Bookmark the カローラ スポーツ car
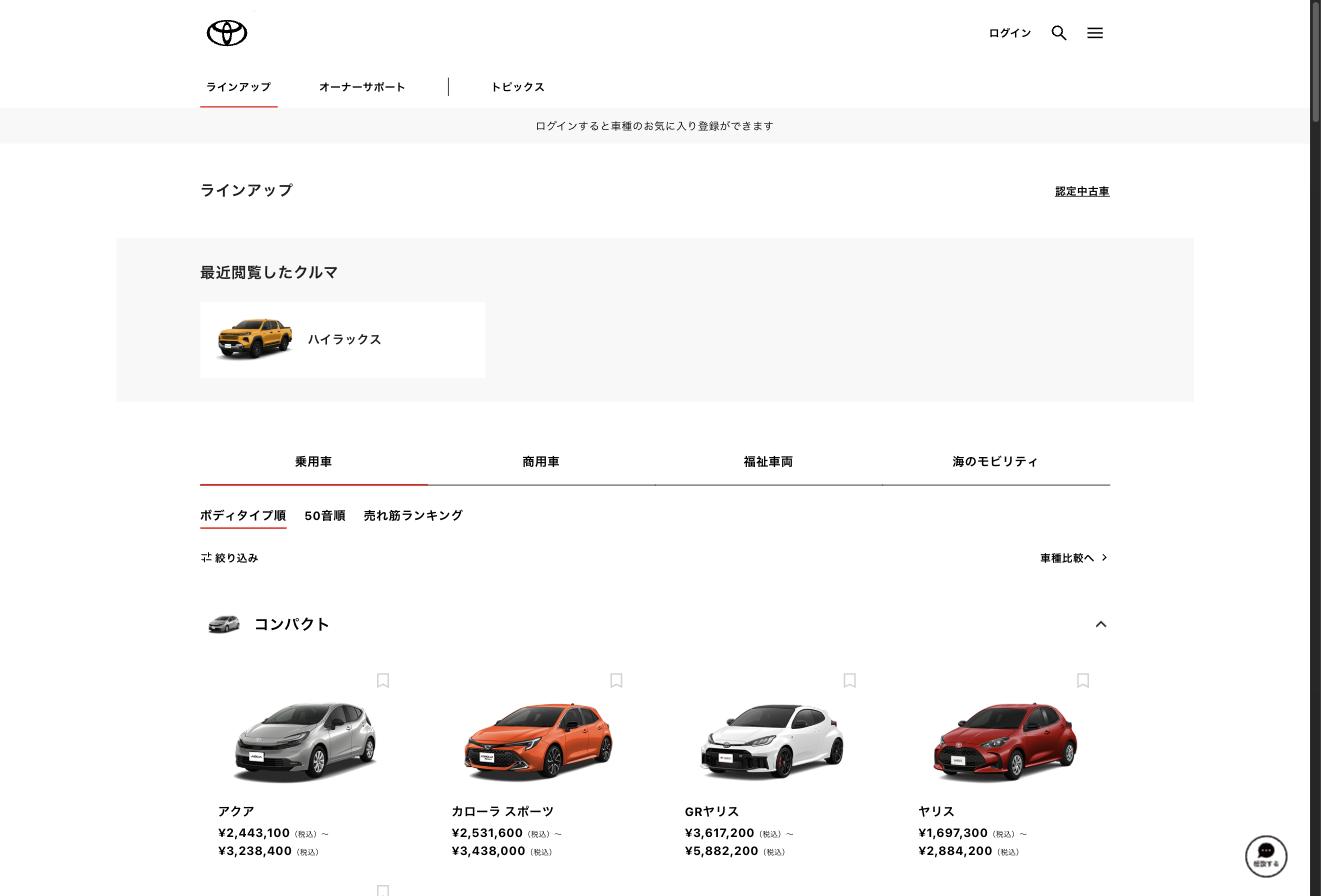Viewport: 1321px width, 896px height. (616, 680)
